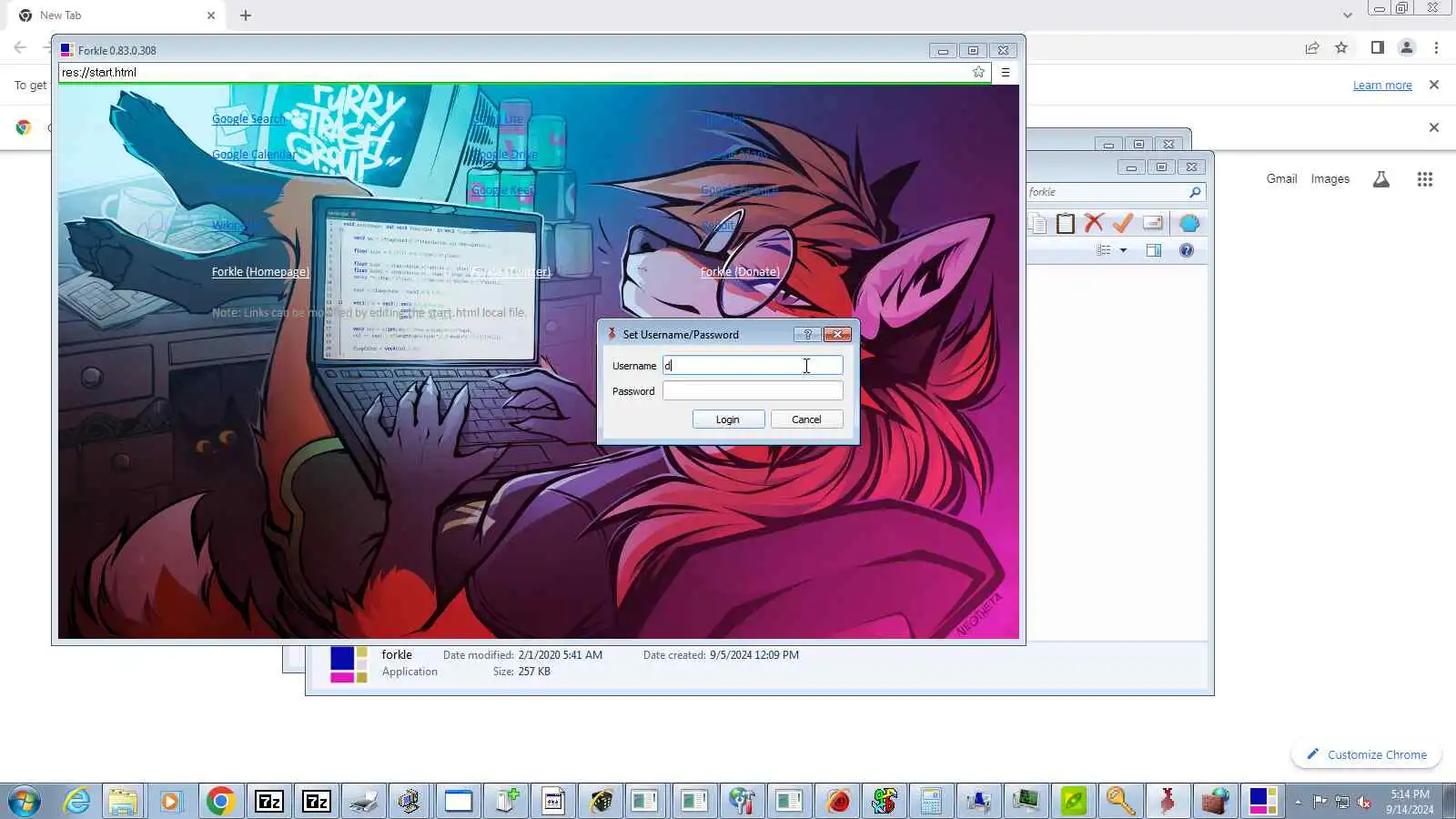The height and width of the screenshot is (819, 1456).
Task: Open the Google Search link
Action: coord(248,118)
